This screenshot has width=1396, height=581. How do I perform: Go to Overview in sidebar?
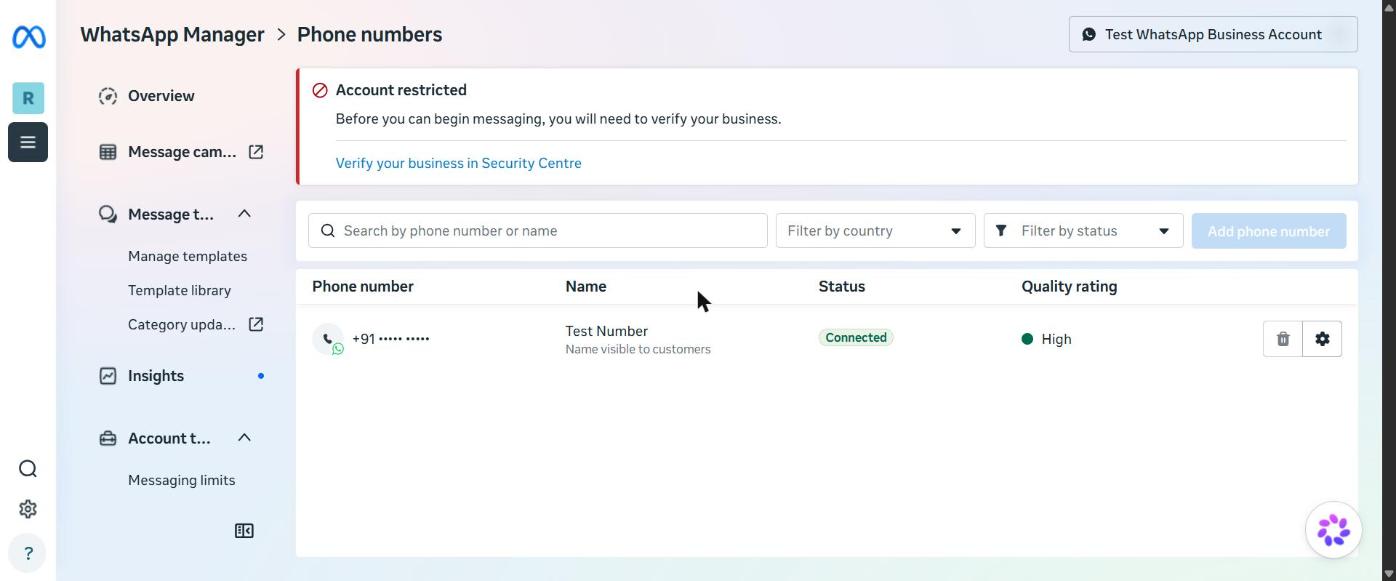[161, 96]
